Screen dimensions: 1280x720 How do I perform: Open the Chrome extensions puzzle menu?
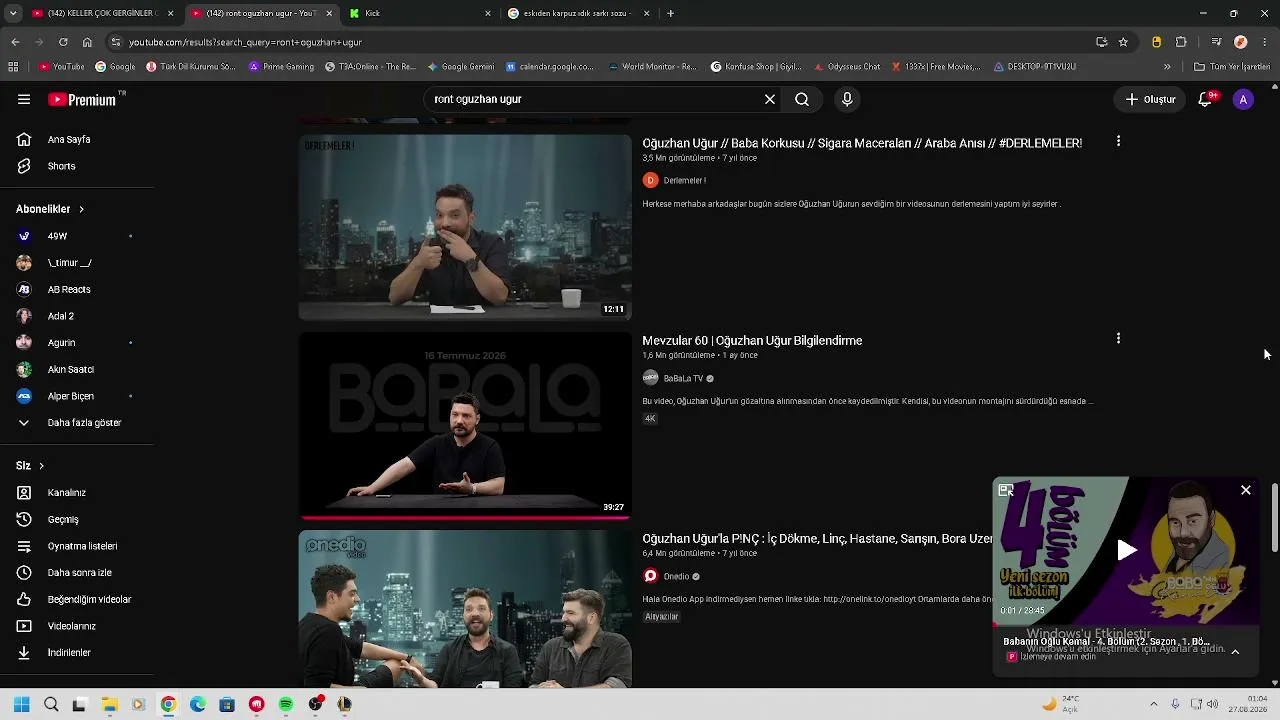click(1181, 42)
